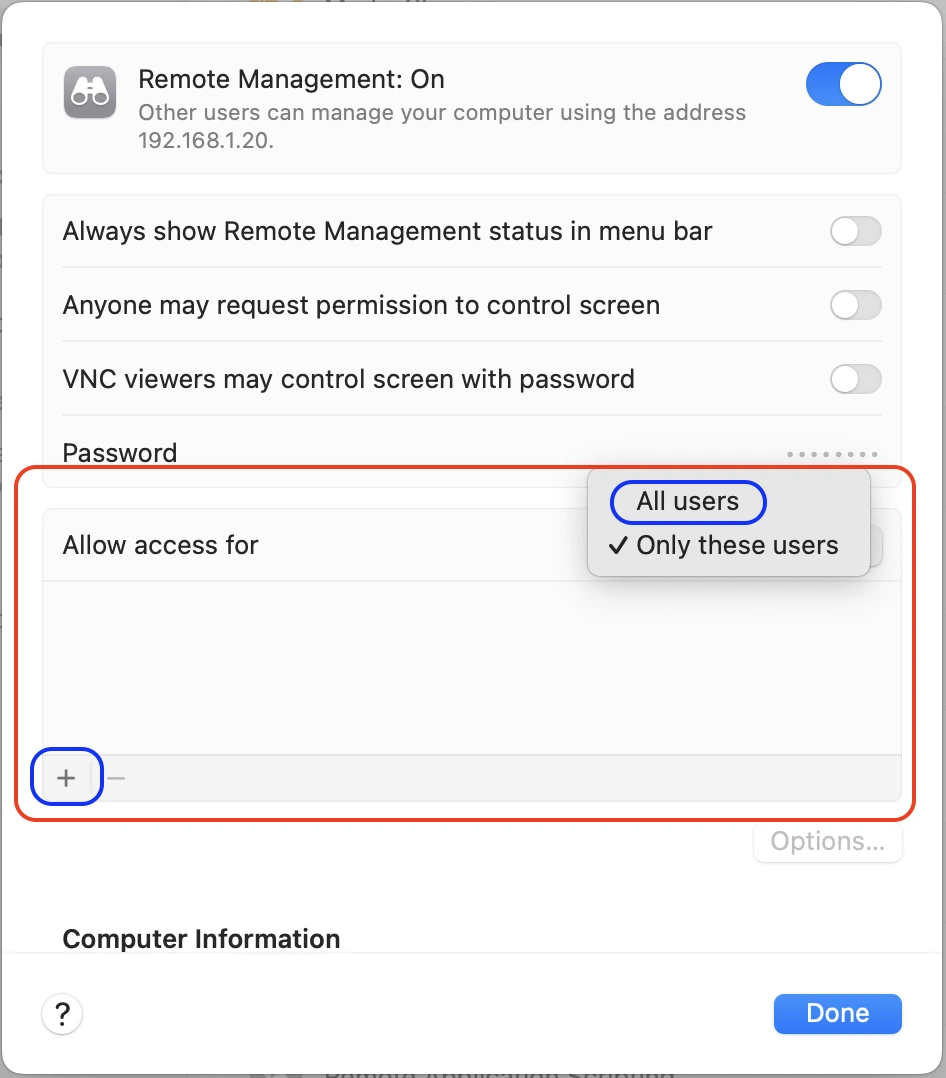This screenshot has height=1078, width=946.
Task: Choose All users from the popup menu
Action: pyautogui.click(x=688, y=501)
